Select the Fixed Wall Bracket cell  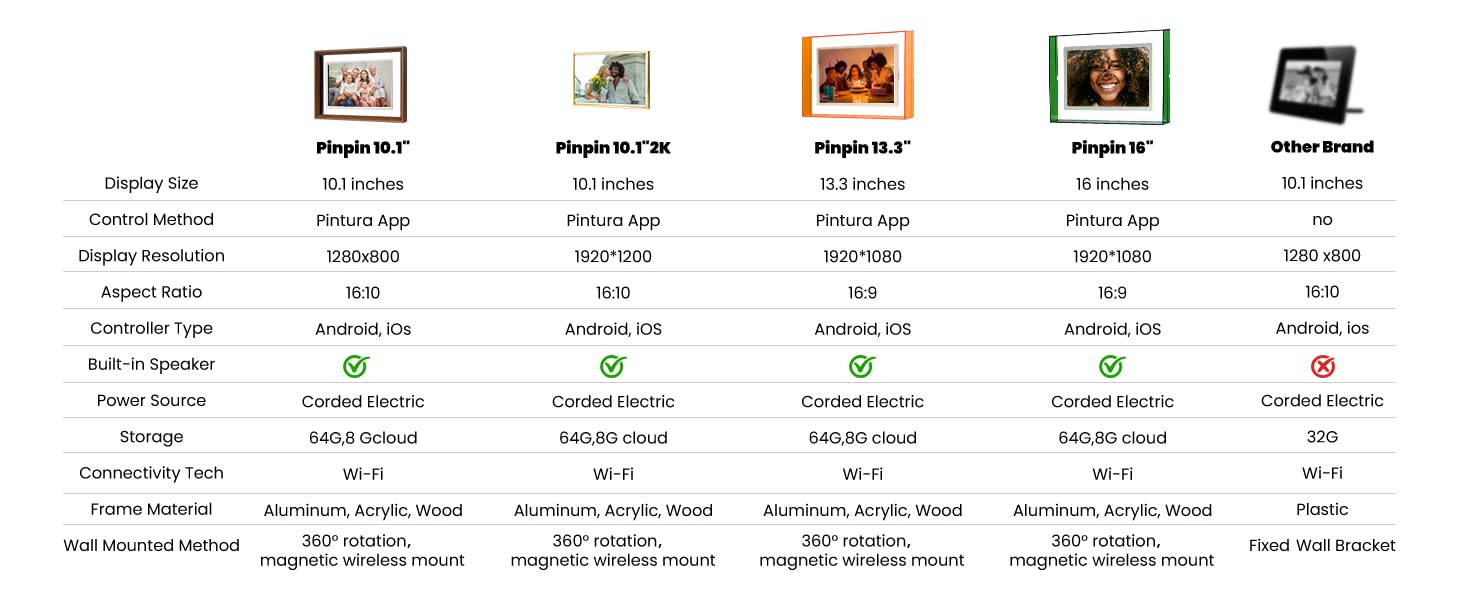point(1322,546)
